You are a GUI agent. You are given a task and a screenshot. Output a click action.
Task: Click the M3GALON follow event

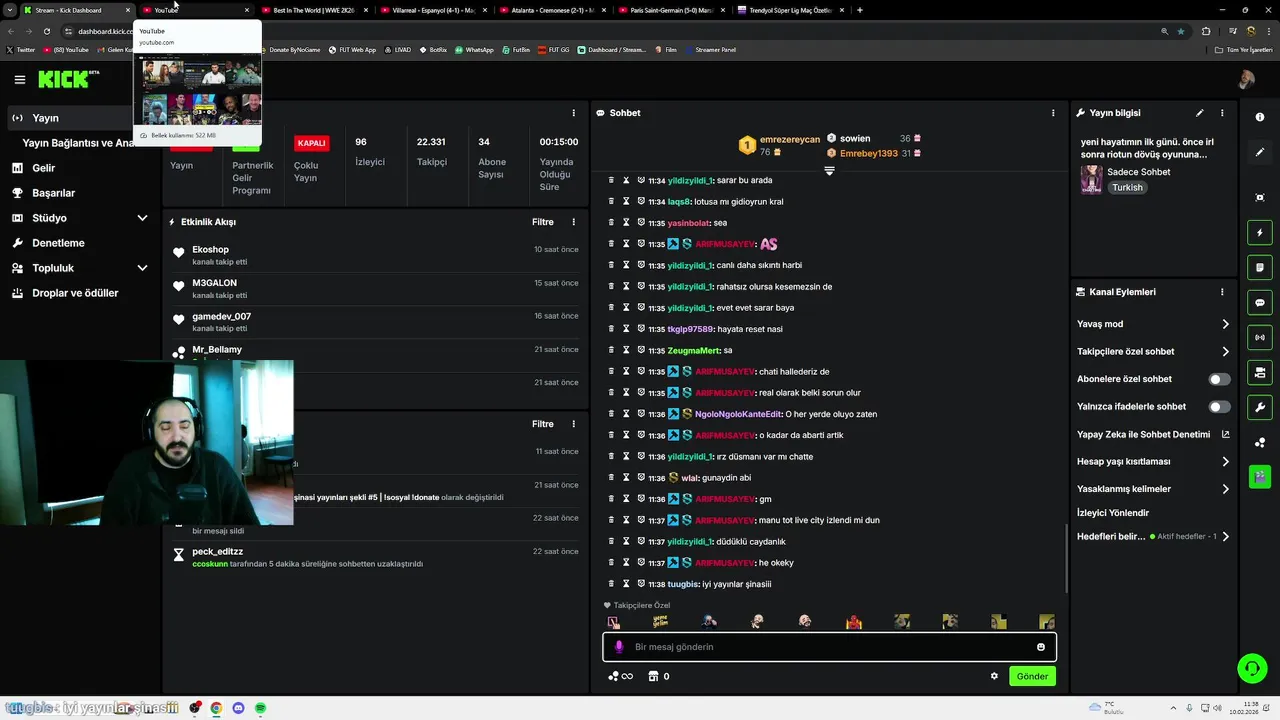(375, 288)
